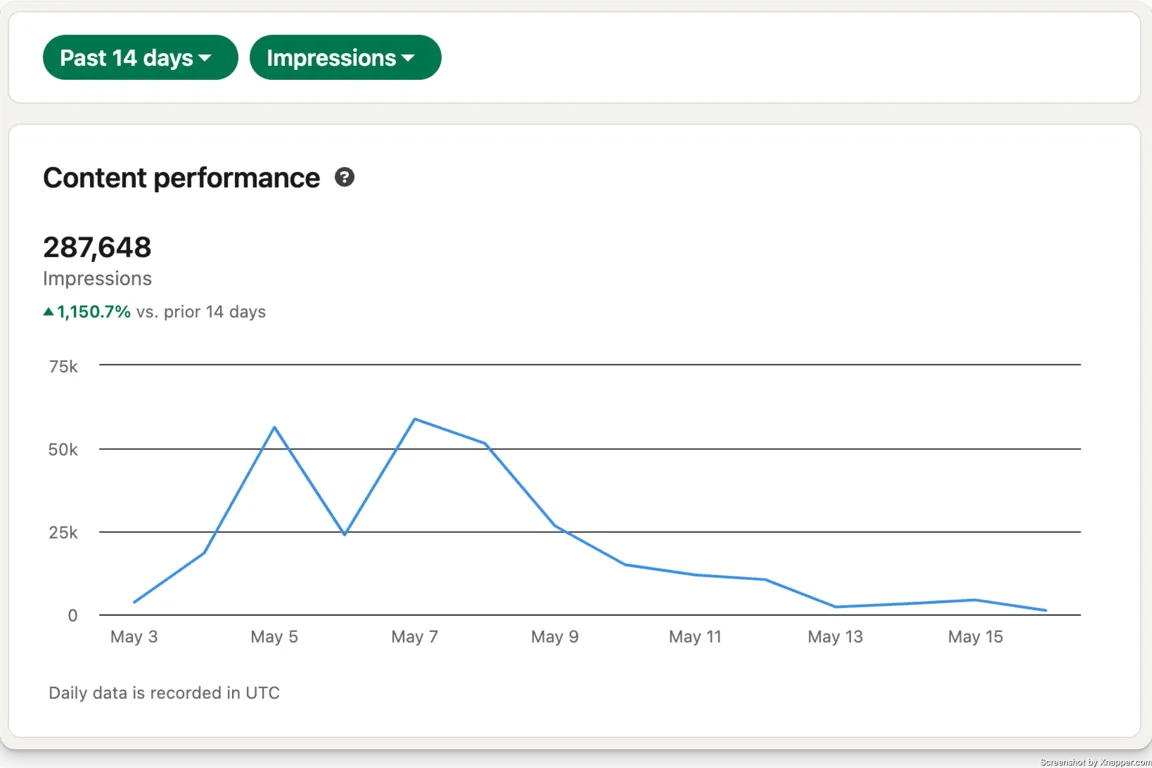Select the green upward trend arrow indicator
Viewport: 1152px width, 768px height.
pyautogui.click(x=48, y=311)
